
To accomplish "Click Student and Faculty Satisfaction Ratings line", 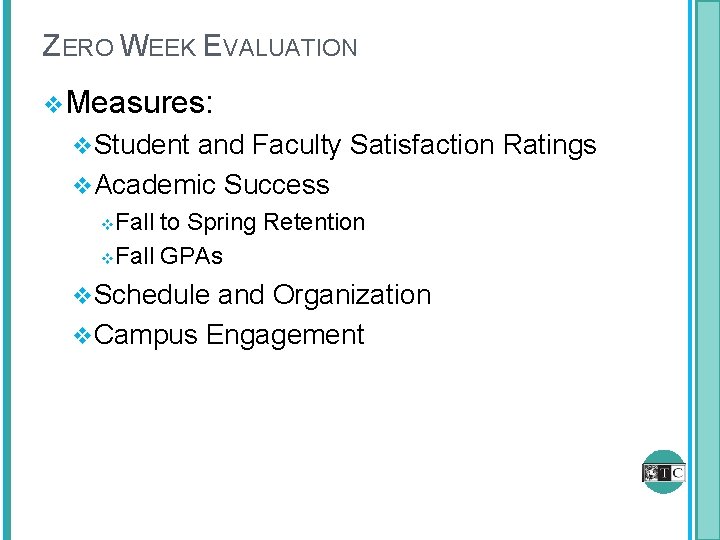I will click(x=346, y=146).
